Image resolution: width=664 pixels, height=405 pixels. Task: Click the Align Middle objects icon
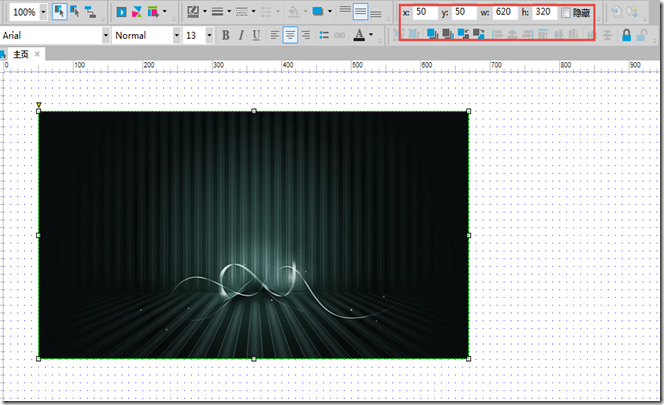pyautogui.click(x=559, y=34)
